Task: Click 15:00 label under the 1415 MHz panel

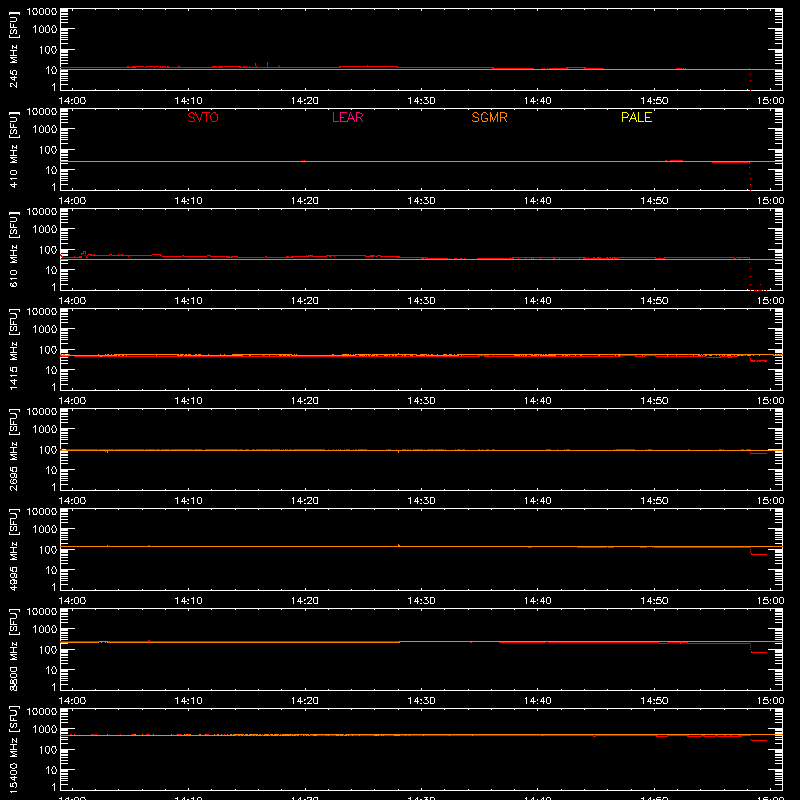Action: [770, 401]
